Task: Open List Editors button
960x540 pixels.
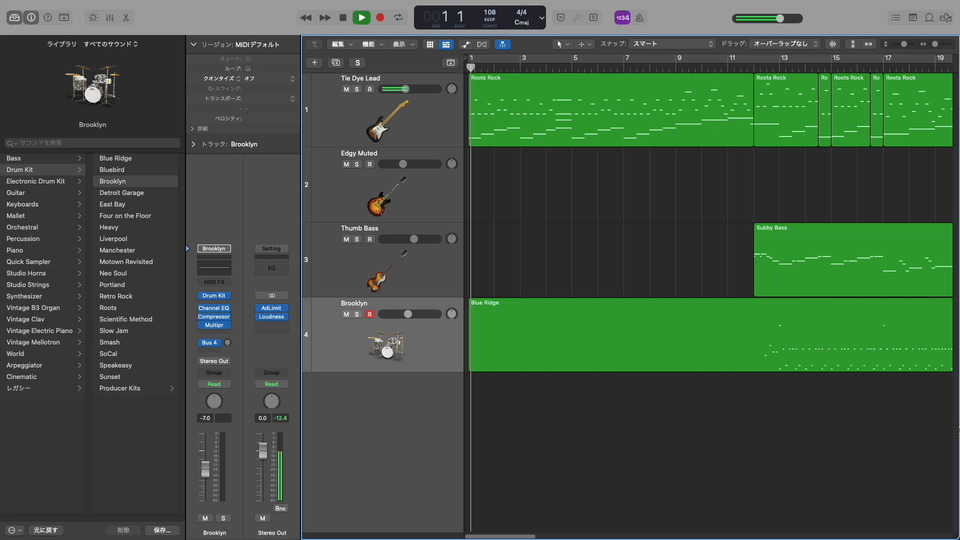Action: tap(896, 18)
